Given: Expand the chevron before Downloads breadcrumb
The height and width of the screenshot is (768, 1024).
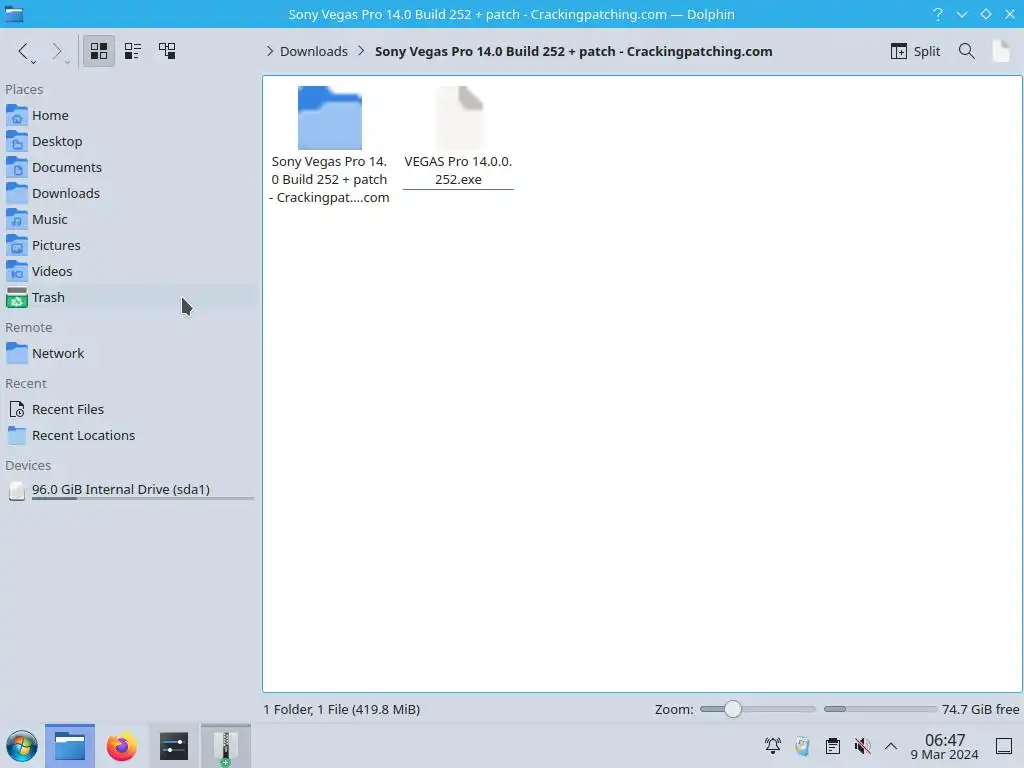Looking at the screenshot, I should click(x=270, y=51).
